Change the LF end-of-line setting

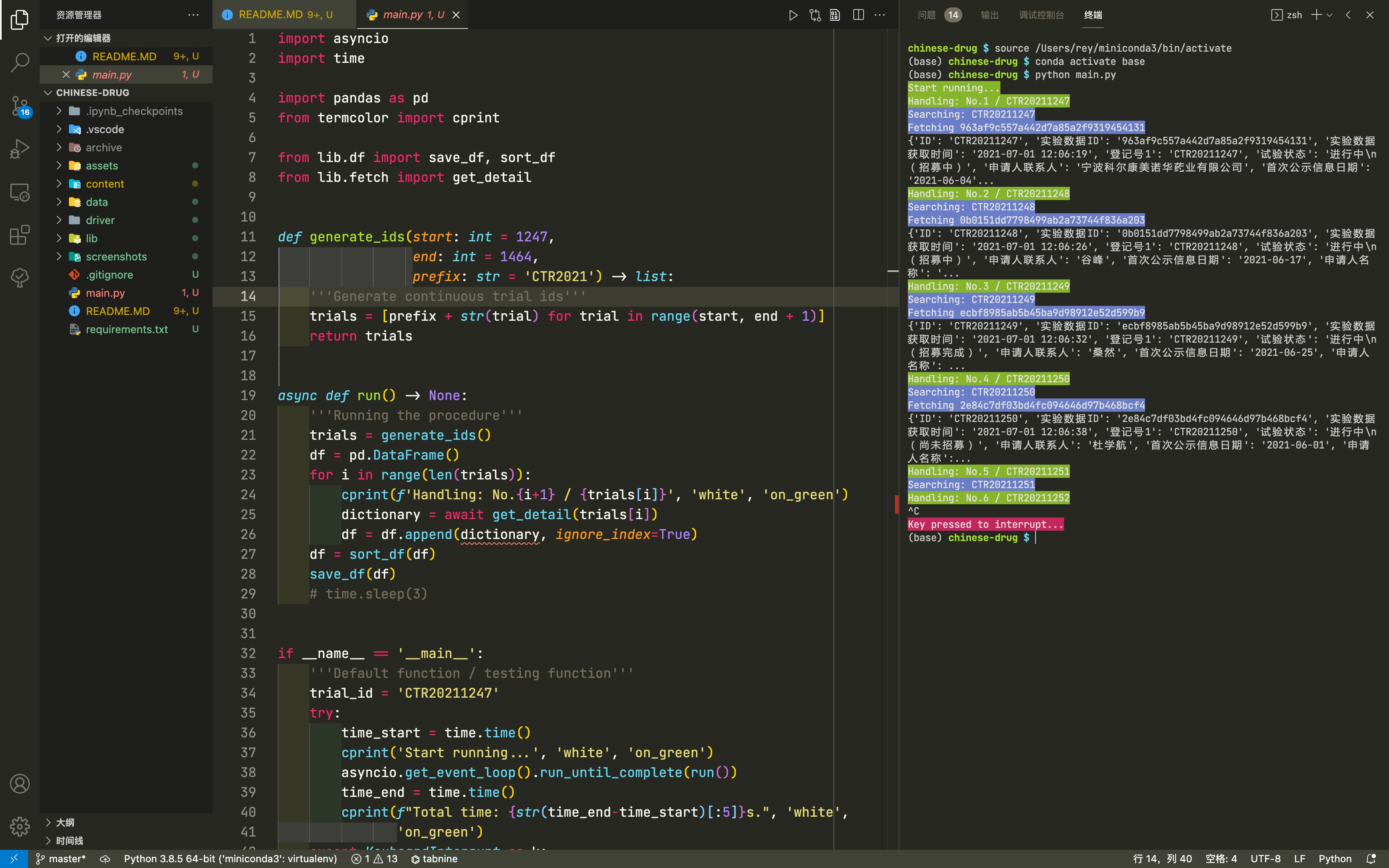pyautogui.click(x=1299, y=859)
